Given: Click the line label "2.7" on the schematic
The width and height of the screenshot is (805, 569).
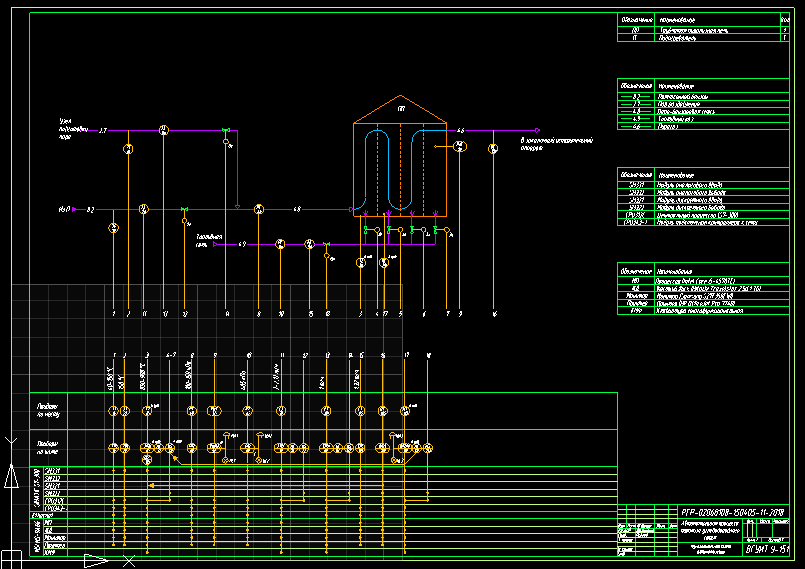Looking at the screenshot, I should point(103,130).
